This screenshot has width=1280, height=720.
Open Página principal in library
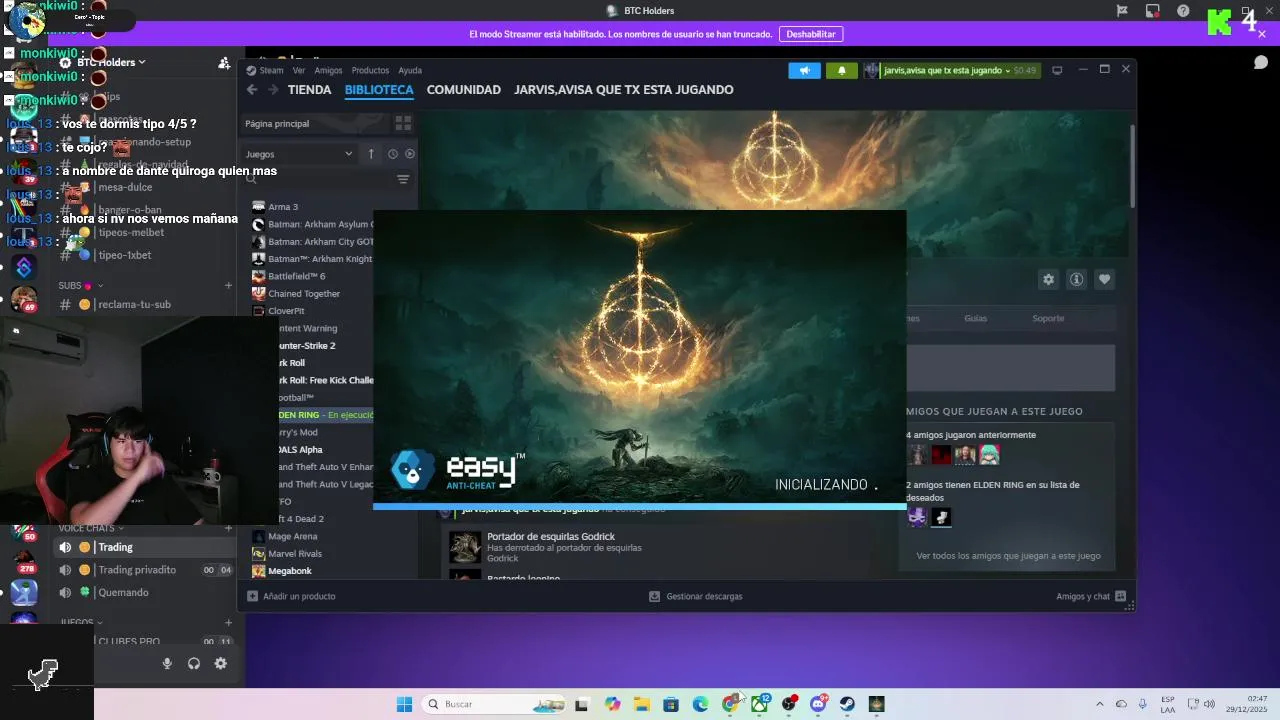pyautogui.click(x=277, y=124)
